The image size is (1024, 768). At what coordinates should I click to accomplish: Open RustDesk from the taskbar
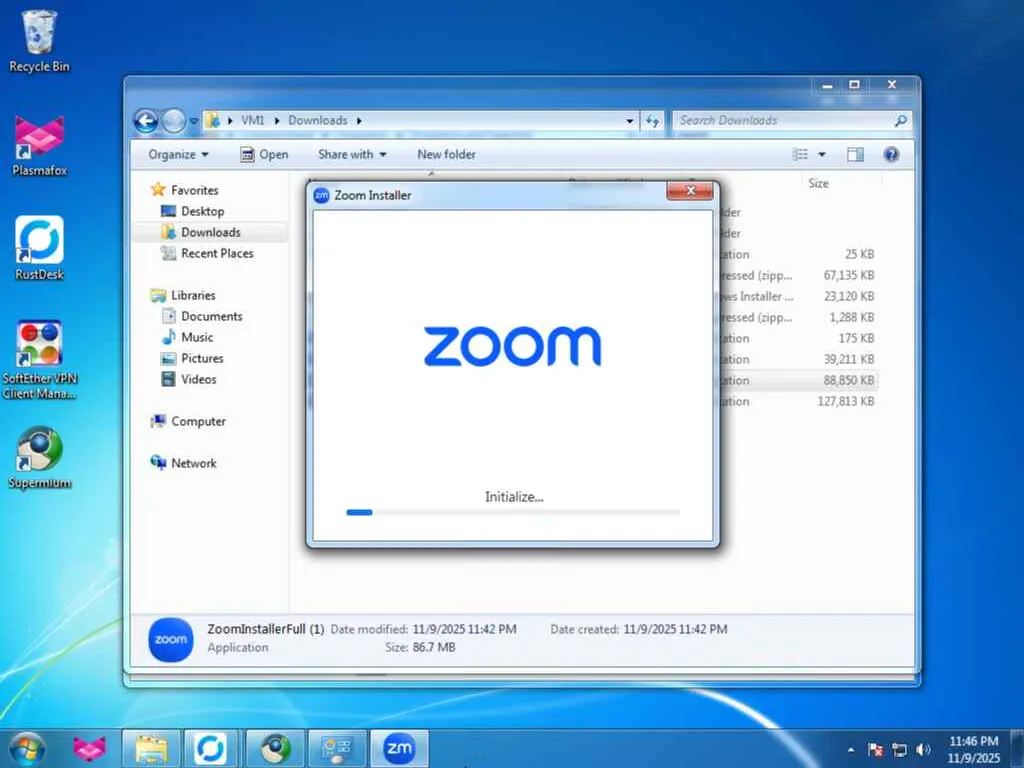[210, 748]
